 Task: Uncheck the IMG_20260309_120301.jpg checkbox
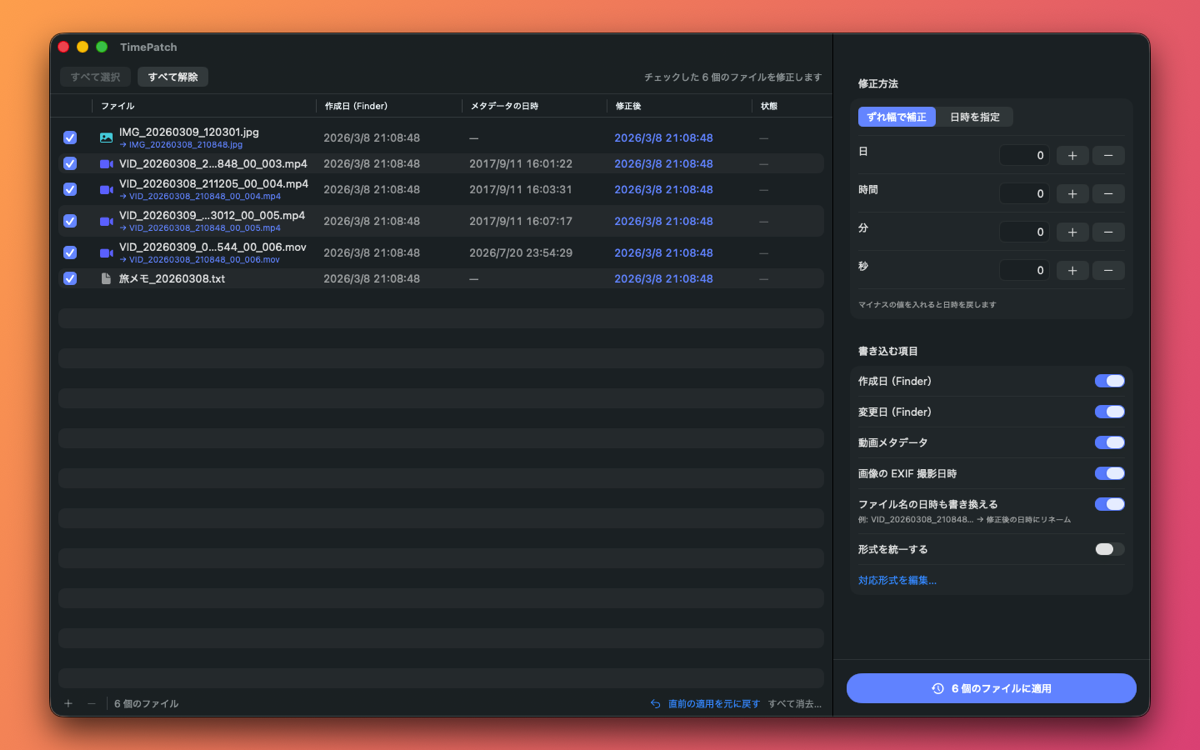click(70, 138)
